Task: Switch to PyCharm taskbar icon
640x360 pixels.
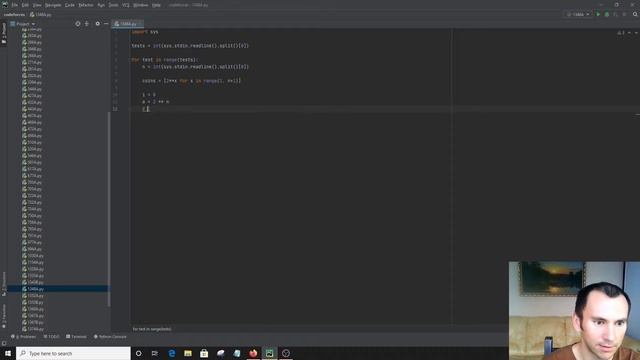Action: [x=269, y=353]
